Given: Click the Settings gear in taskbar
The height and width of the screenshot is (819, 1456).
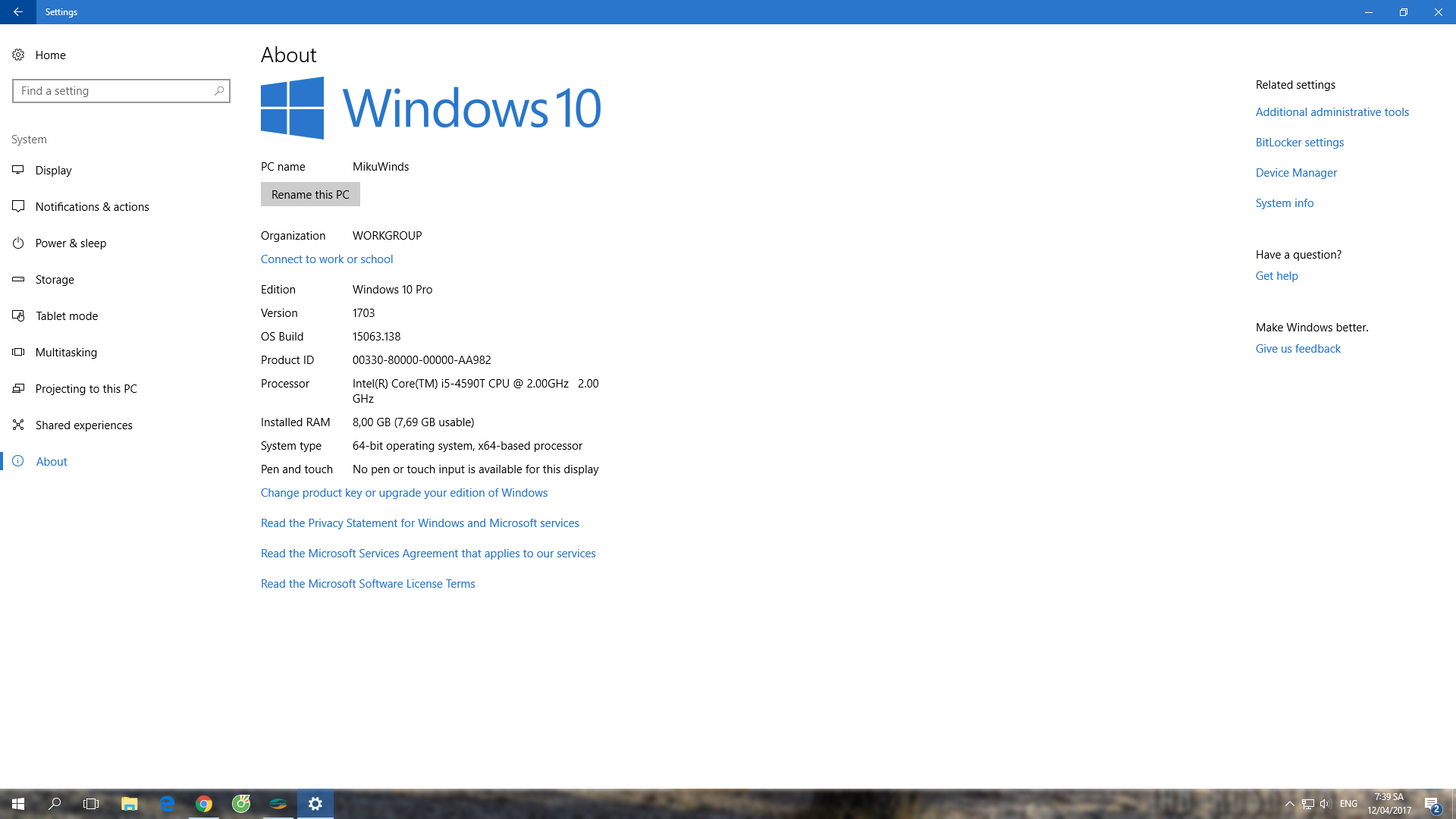Looking at the screenshot, I should coord(315,804).
